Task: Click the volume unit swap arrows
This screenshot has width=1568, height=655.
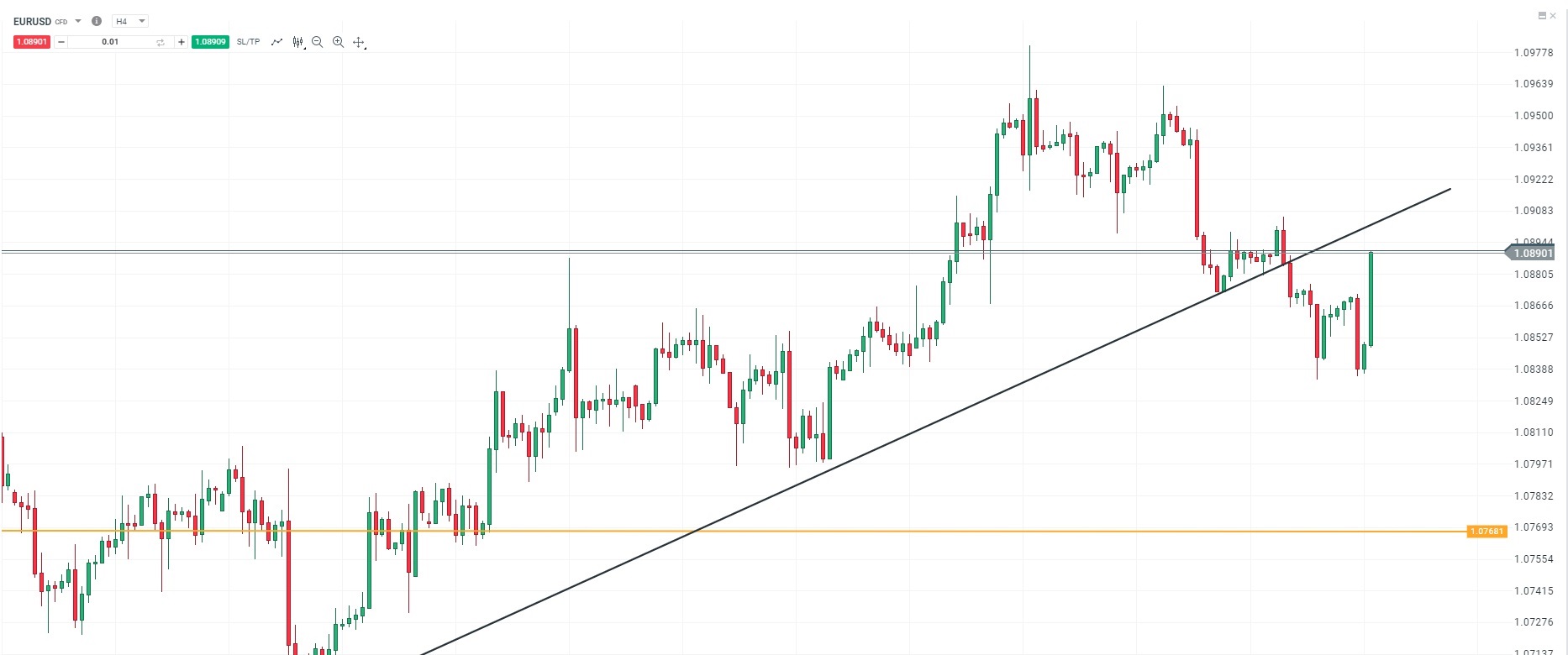Action: pyautogui.click(x=160, y=42)
